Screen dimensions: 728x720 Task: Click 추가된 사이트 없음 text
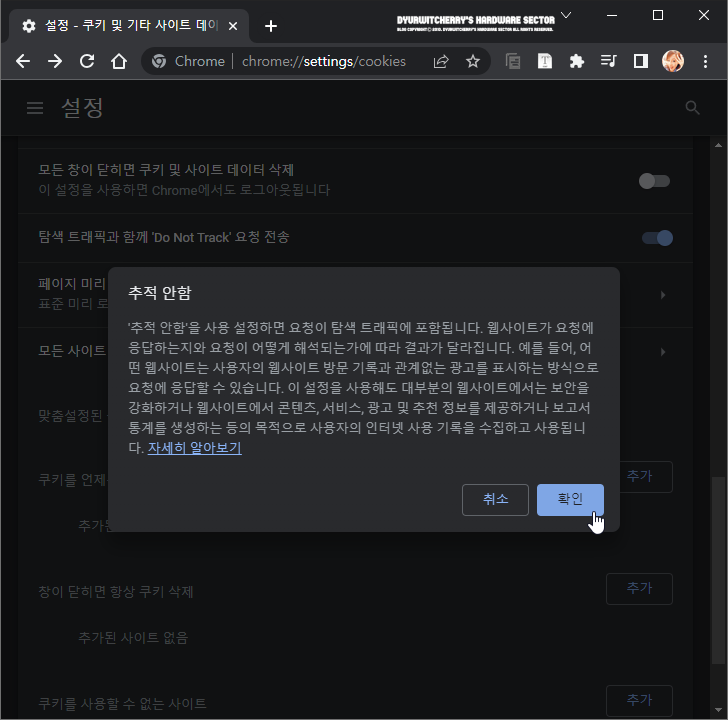click(x=133, y=638)
